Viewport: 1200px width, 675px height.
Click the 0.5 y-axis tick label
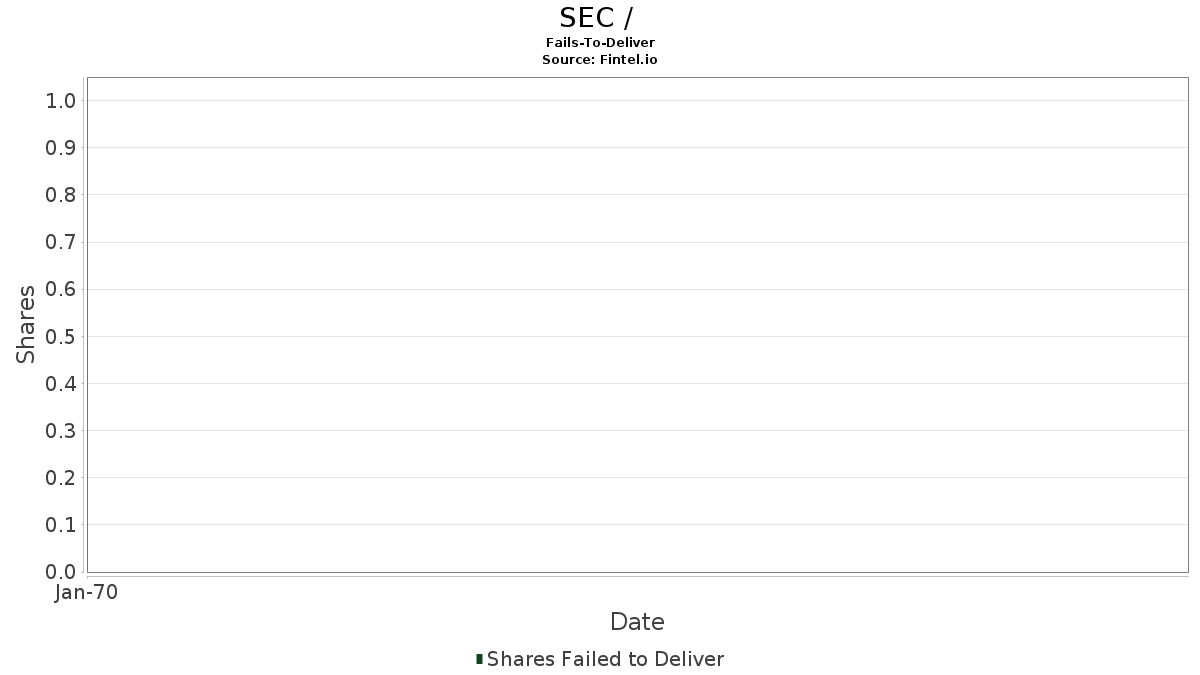[61, 336]
